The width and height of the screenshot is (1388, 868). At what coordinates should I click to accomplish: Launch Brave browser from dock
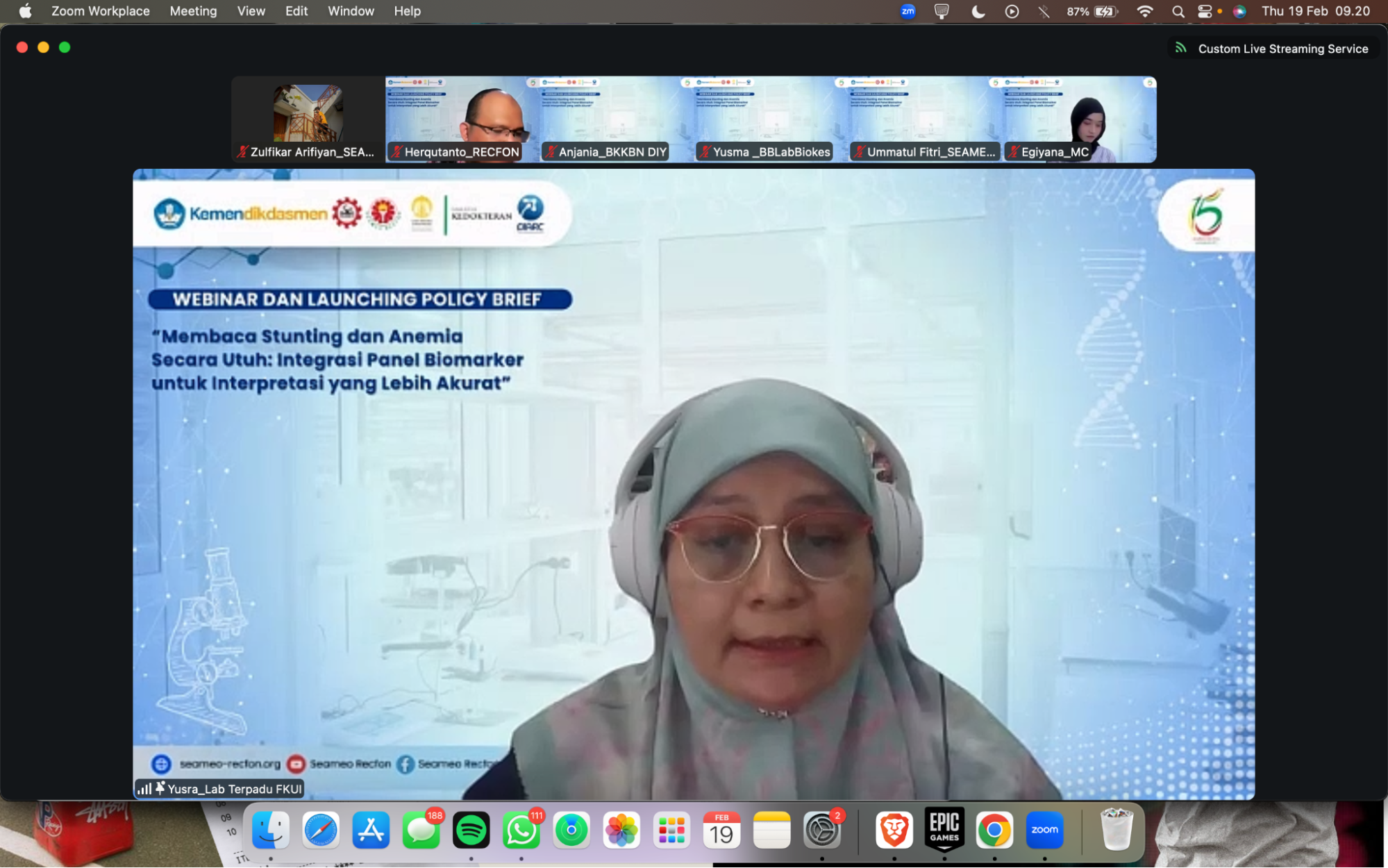pos(894,830)
